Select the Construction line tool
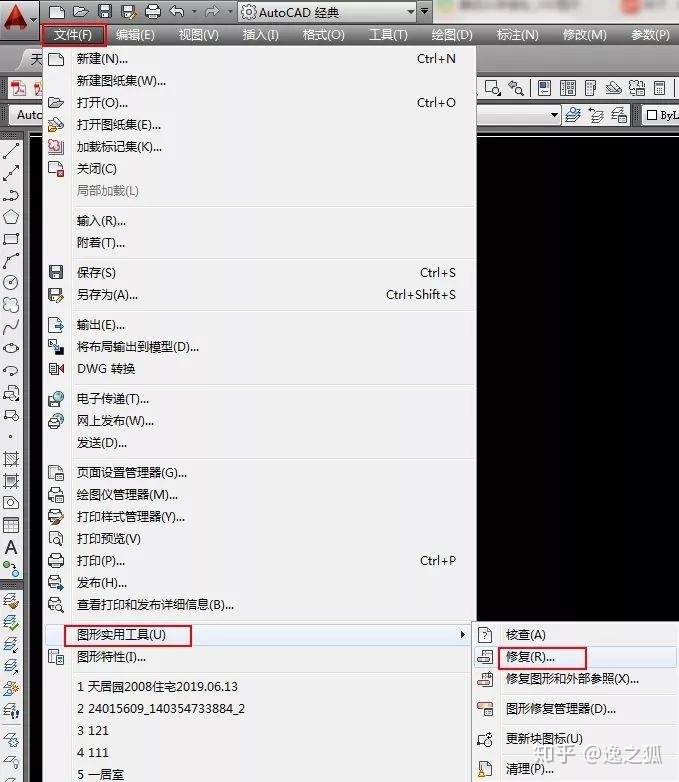679x782 pixels. 11,173
